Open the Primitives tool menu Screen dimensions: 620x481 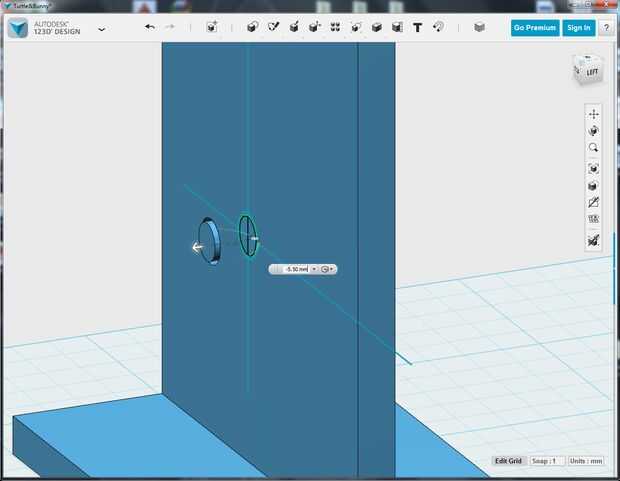tap(252, 27)
